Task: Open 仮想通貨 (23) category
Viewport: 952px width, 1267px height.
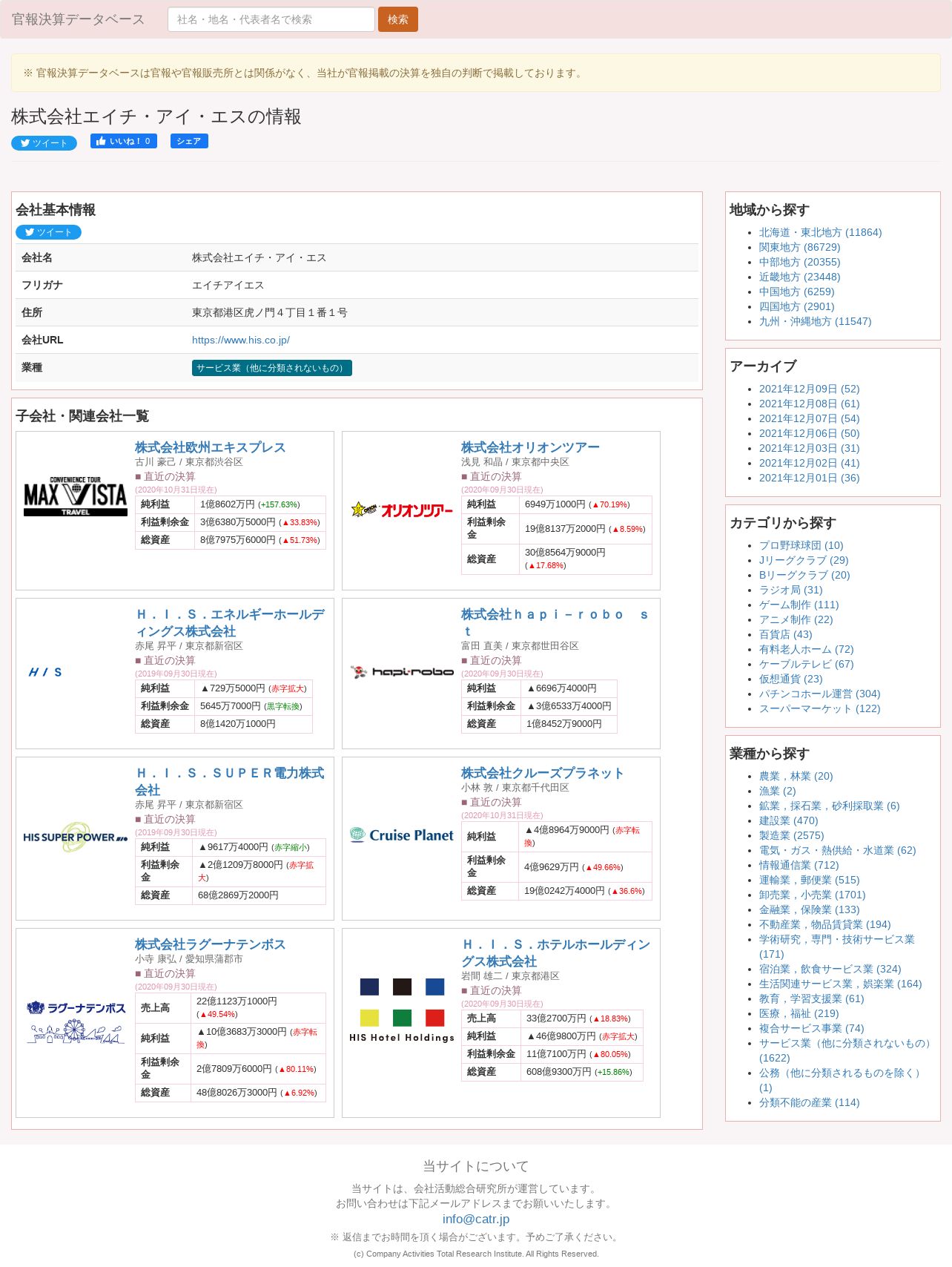Action: [x=790, y=679]
